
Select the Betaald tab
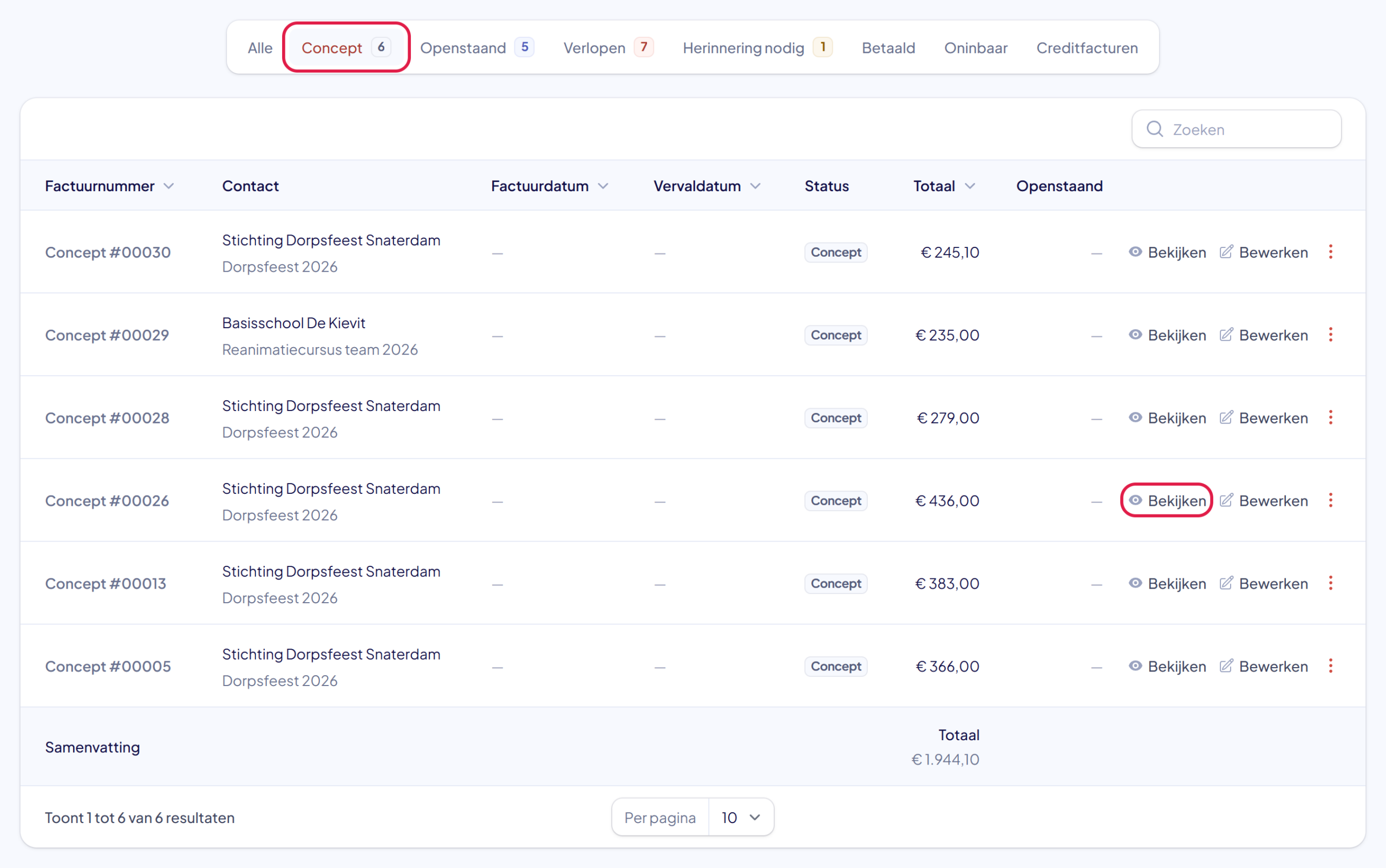click(x=888, y=48)
